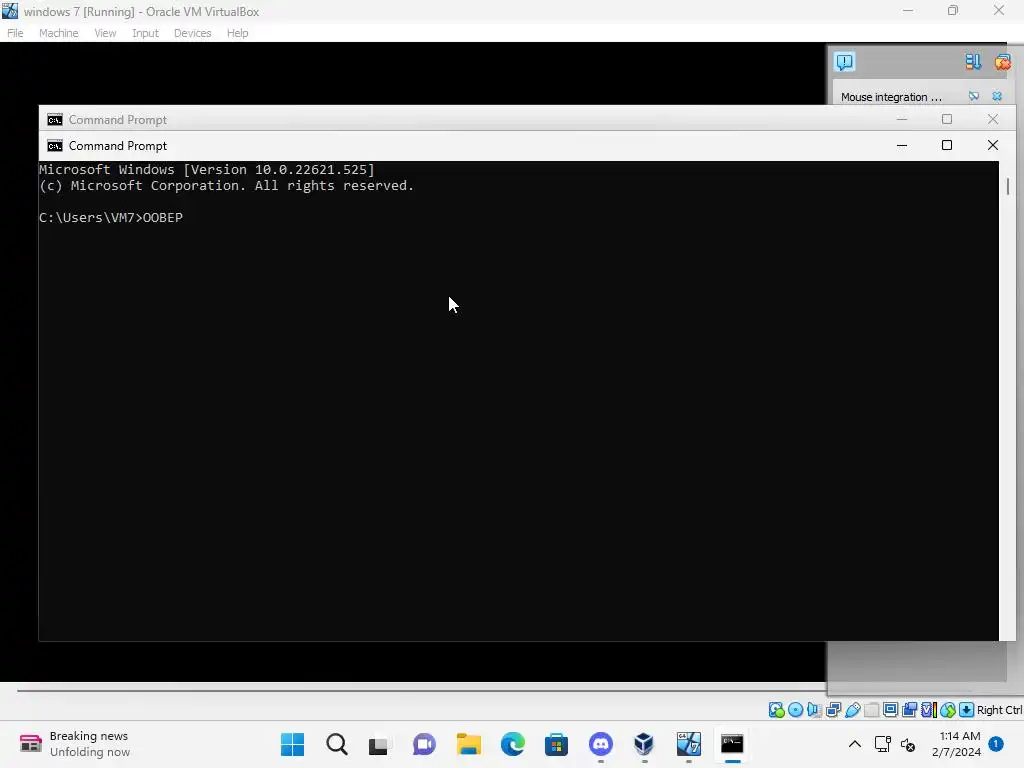Open the Input menu
This screenshot has width=1024, height=768.
[145, 33]
